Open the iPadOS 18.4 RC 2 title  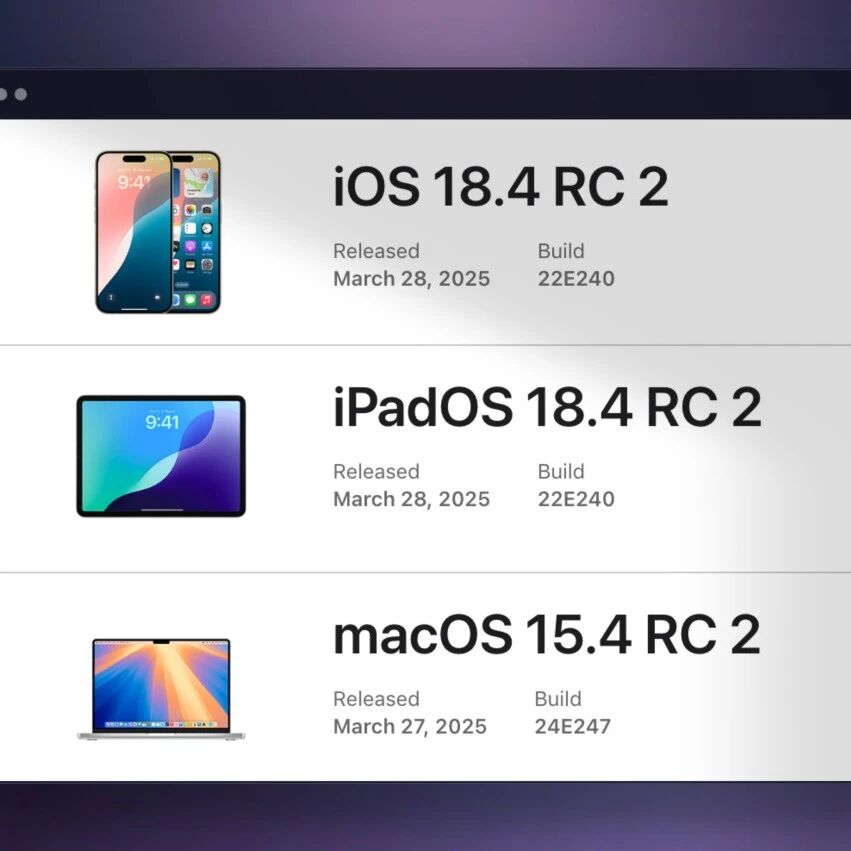tap(547, 408)
